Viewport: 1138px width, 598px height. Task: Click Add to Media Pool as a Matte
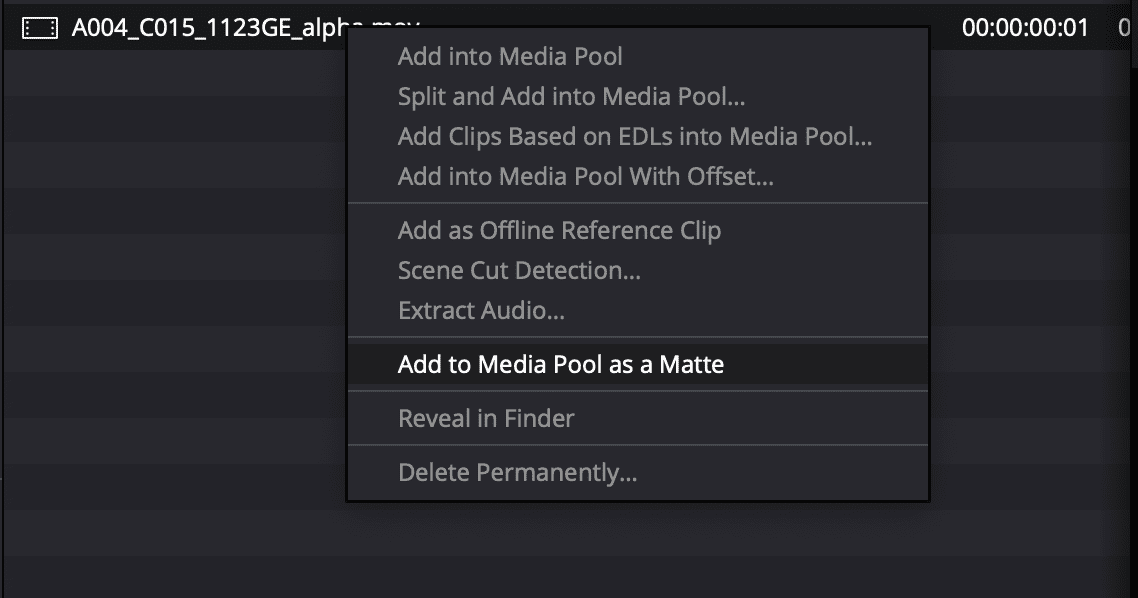560,365
